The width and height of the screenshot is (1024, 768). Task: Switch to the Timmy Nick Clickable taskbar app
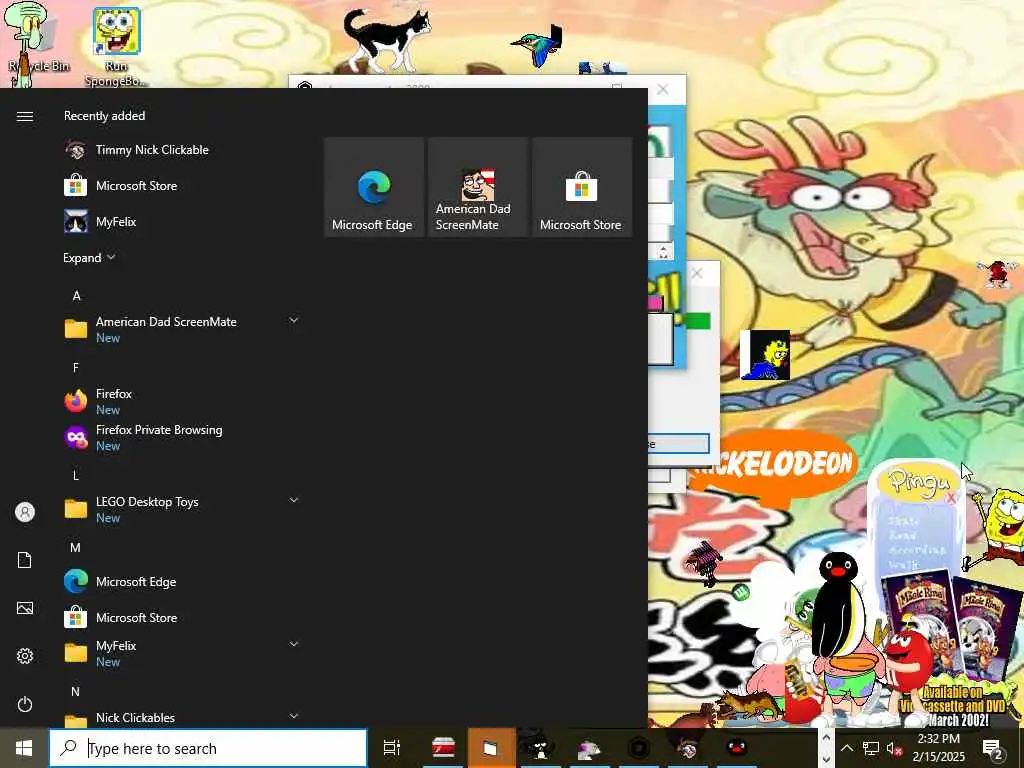[687, 748]
